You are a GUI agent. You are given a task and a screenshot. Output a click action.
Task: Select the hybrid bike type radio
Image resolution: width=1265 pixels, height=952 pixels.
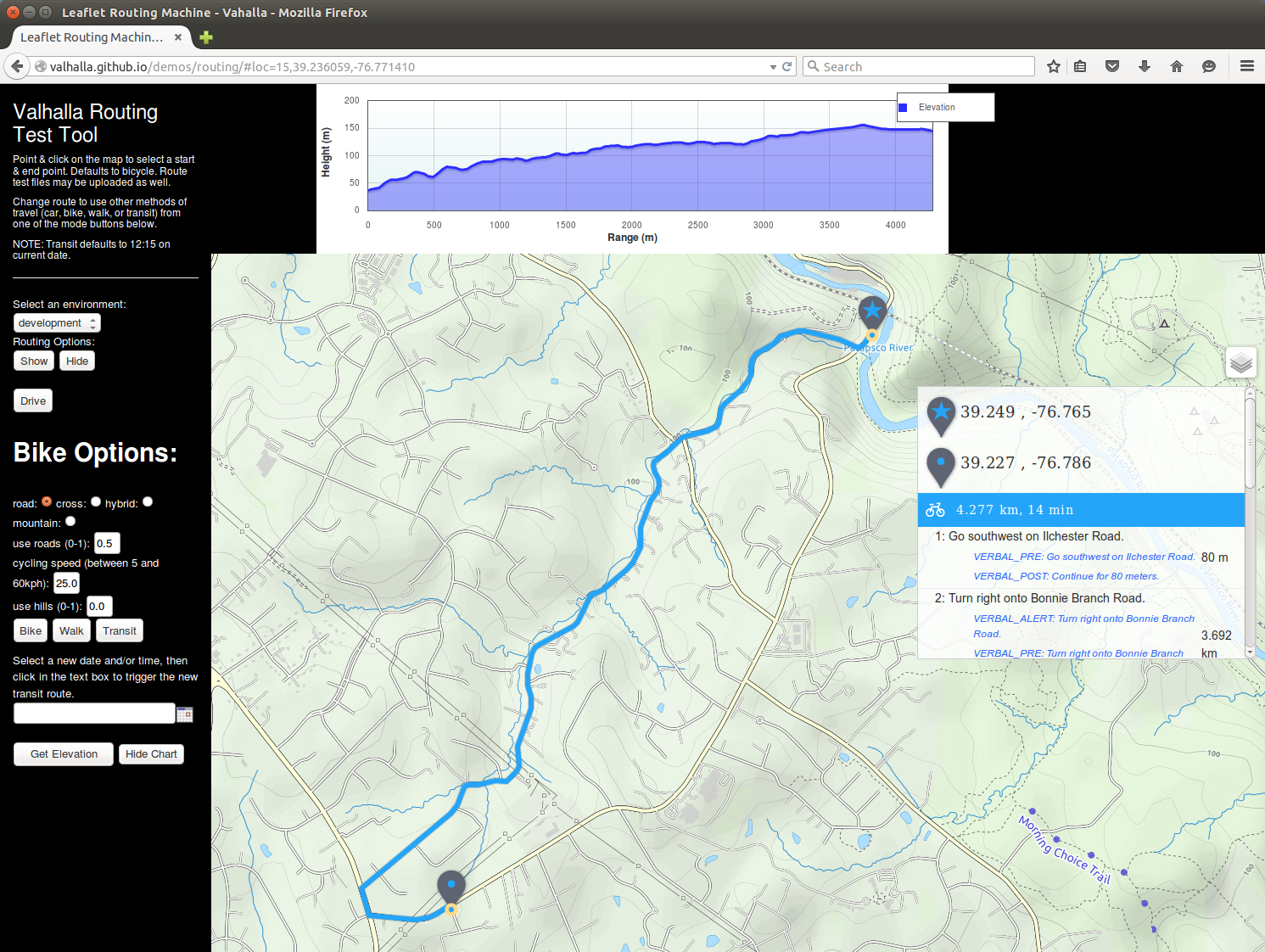148,501
